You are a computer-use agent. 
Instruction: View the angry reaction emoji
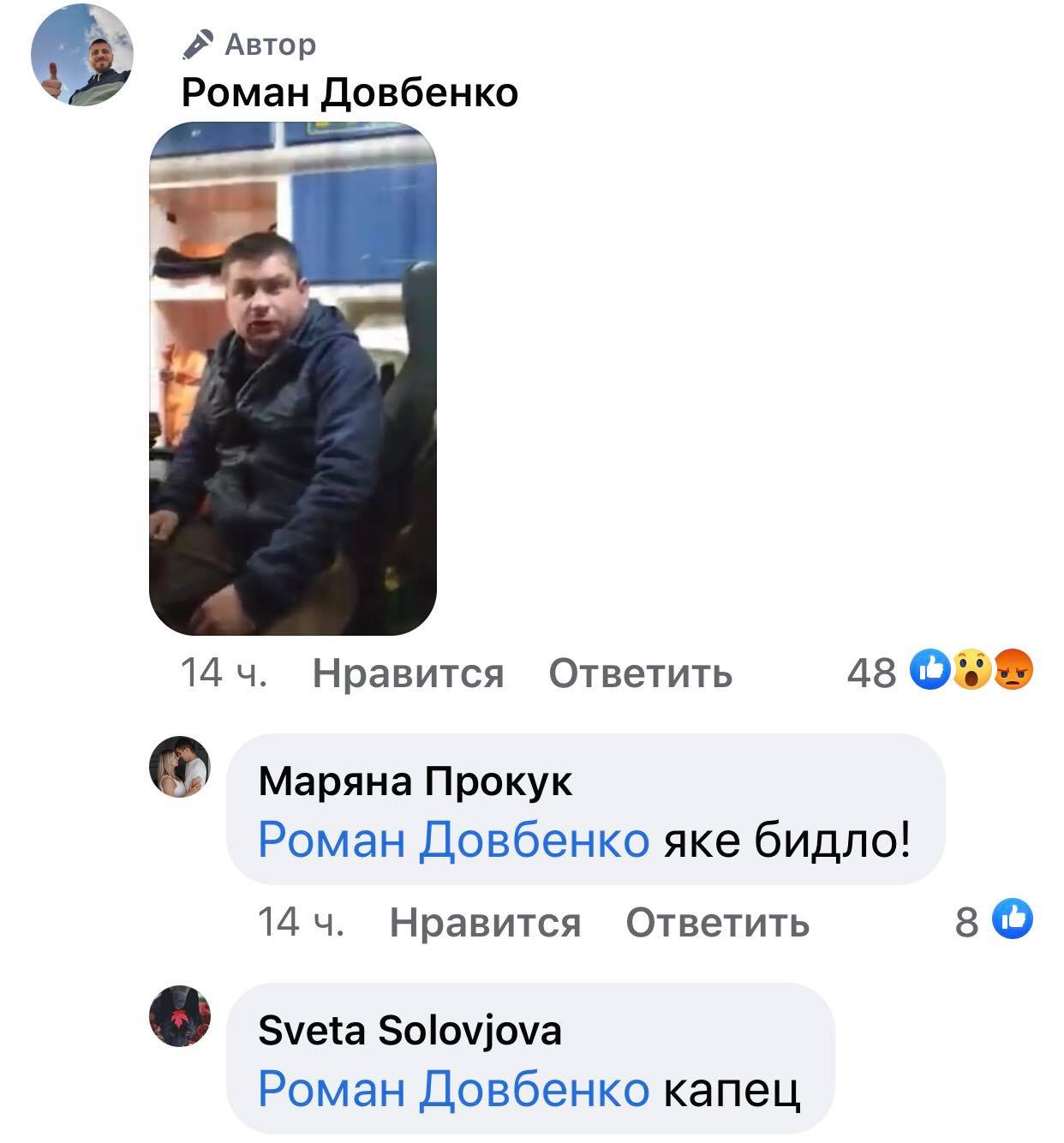pyautogui.click(x=1014, y=672)
